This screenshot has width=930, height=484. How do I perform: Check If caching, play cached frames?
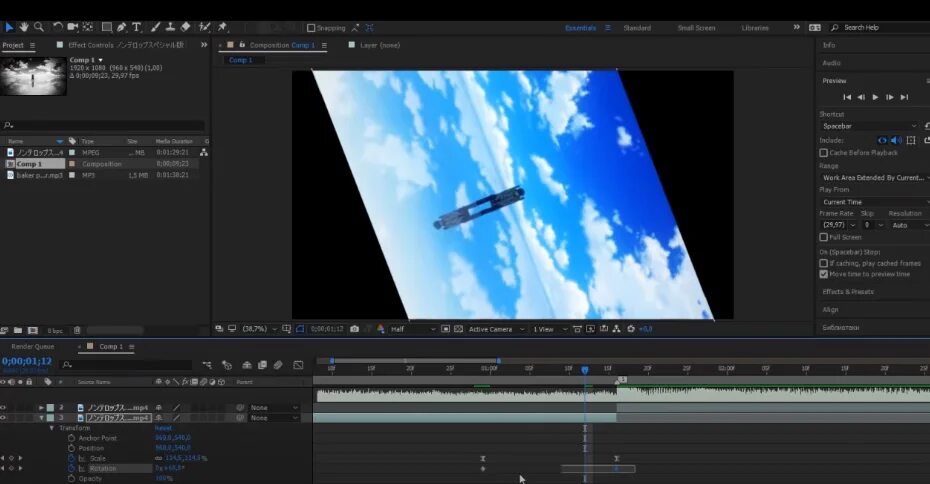click(x=823, y=263)
